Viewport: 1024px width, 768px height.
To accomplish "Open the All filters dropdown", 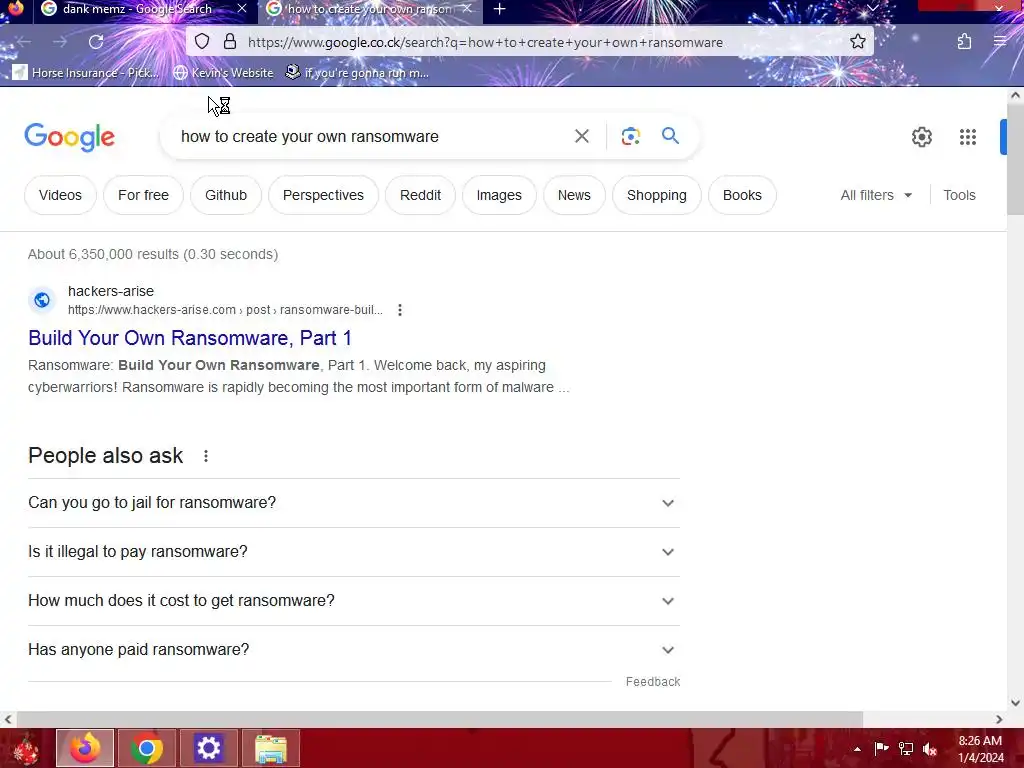I will pos(876,195).
